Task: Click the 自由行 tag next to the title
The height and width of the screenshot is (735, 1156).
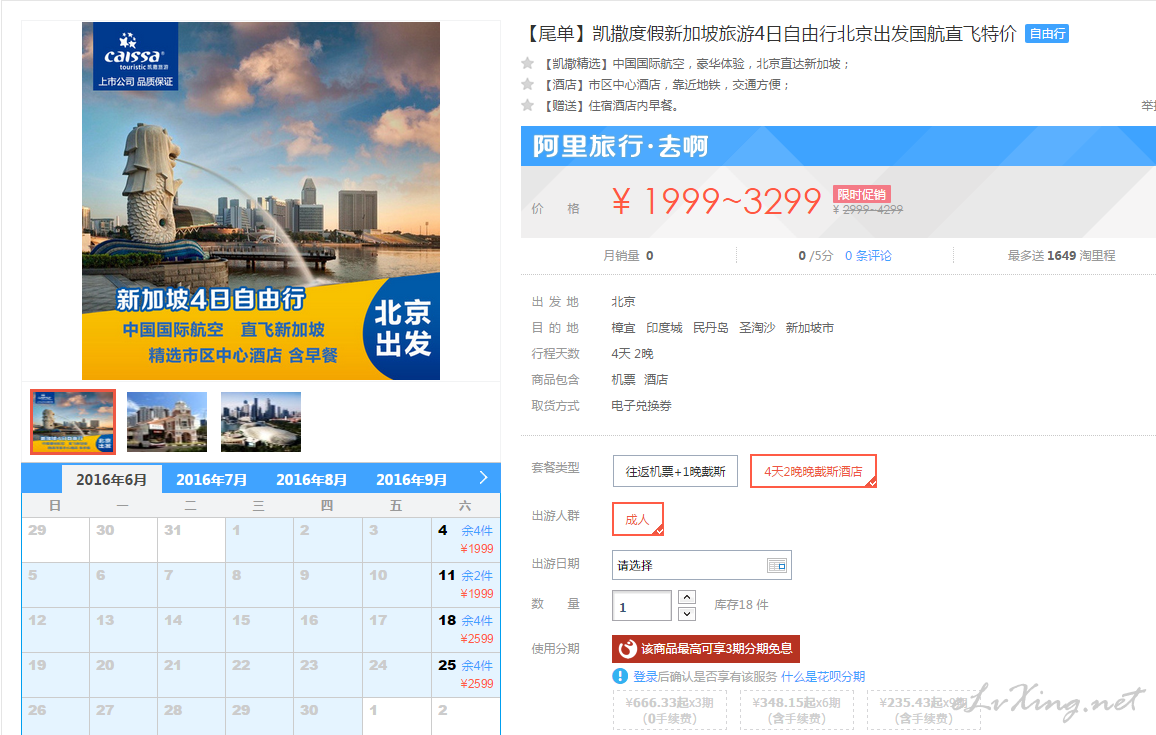Action: (1047, 34)
